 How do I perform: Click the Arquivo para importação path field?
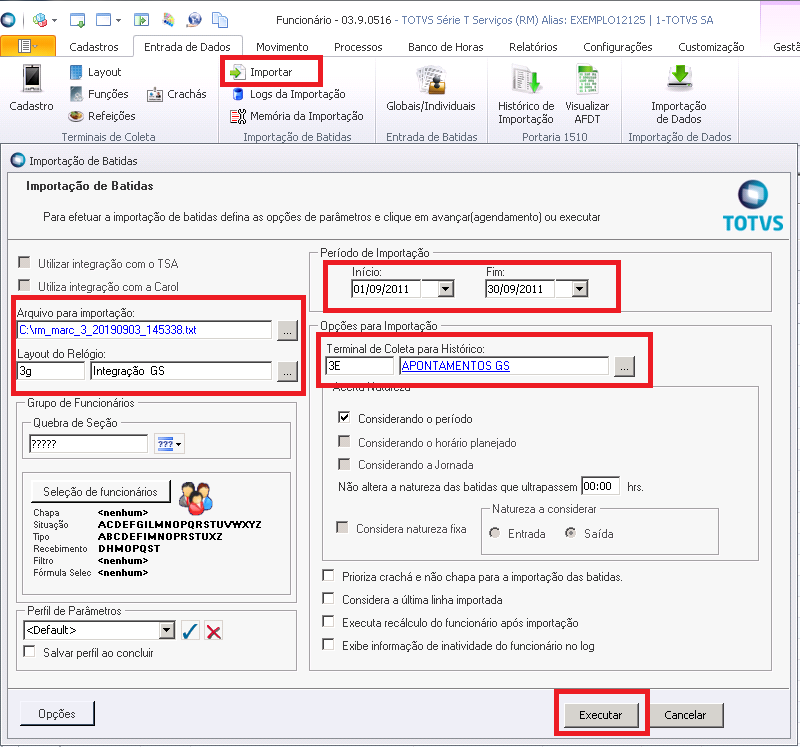click(x=144, y=330)
